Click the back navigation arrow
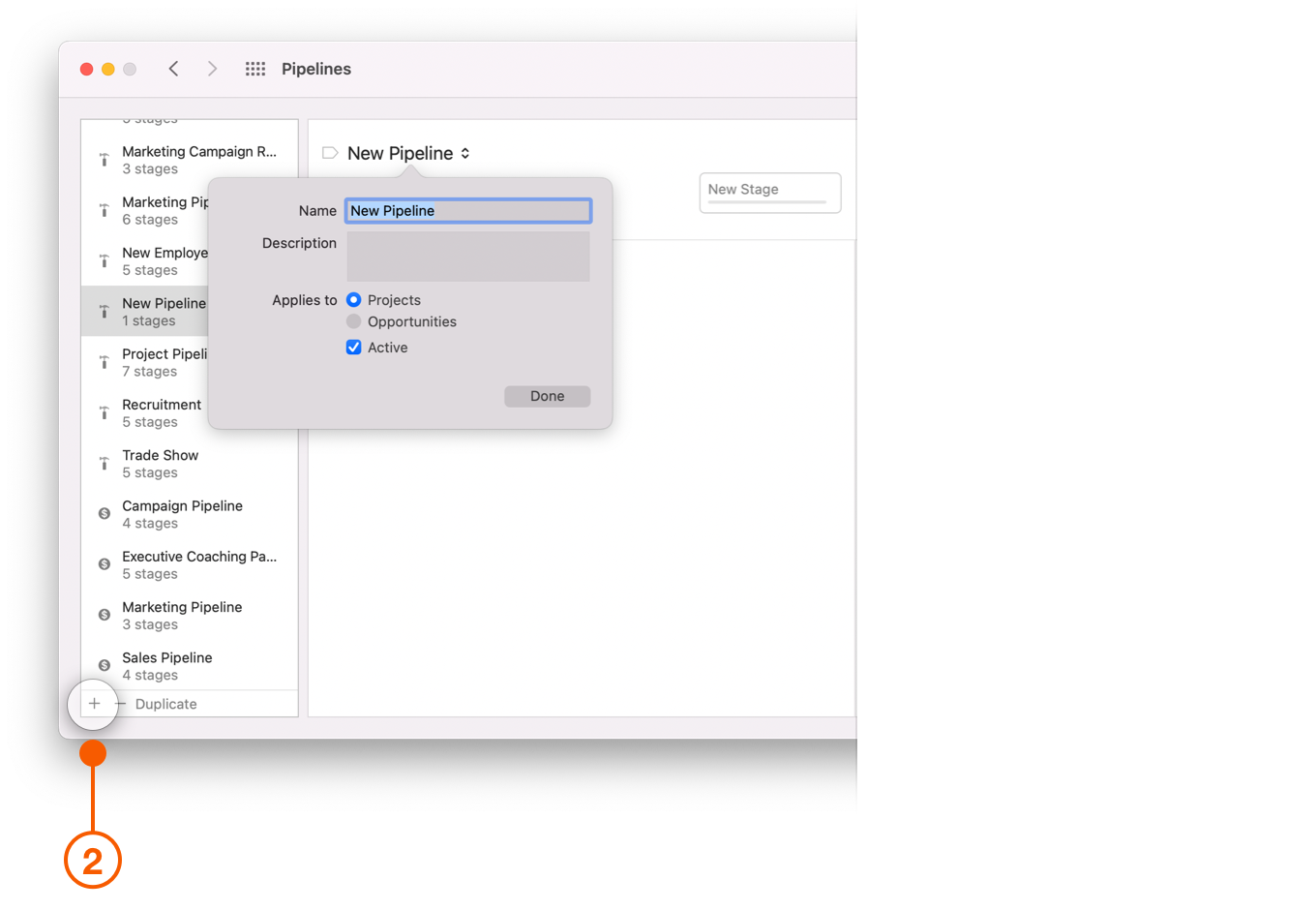This screenshot has width=1316, height=910. 173,69
